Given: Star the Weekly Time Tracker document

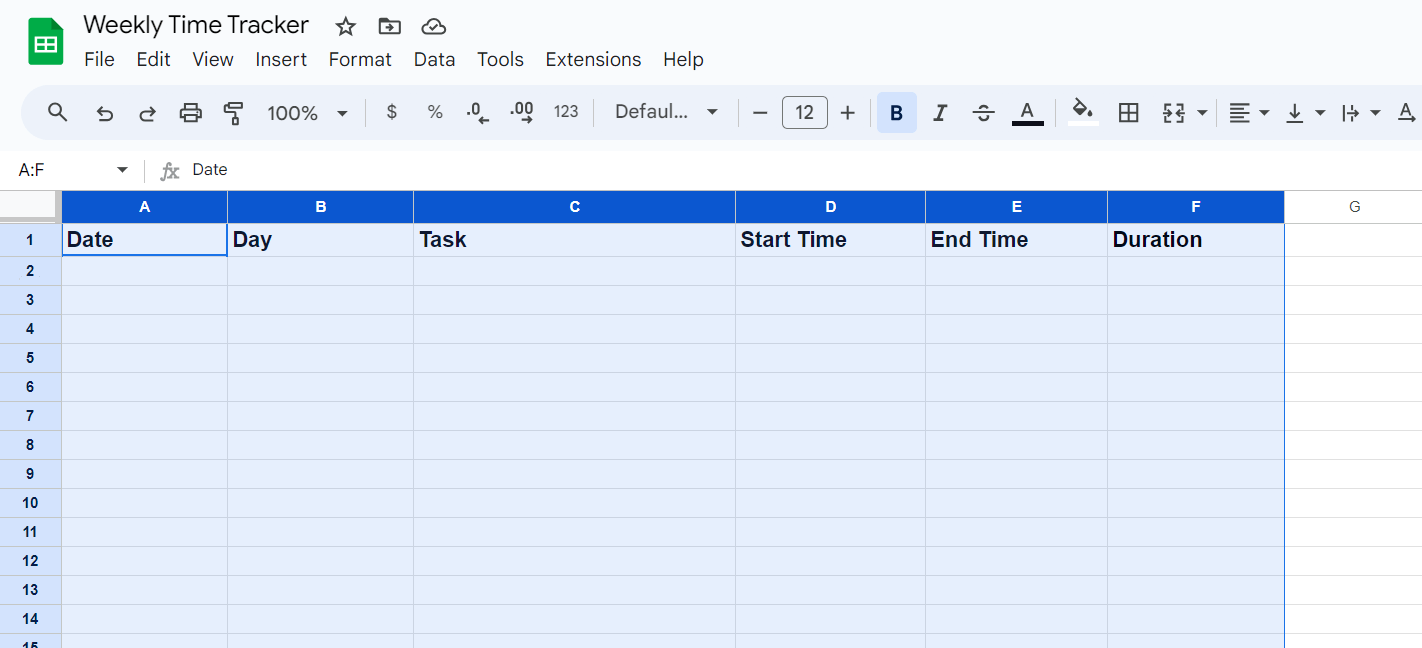Looking at the screenshot, I should (x=345, y=27).
